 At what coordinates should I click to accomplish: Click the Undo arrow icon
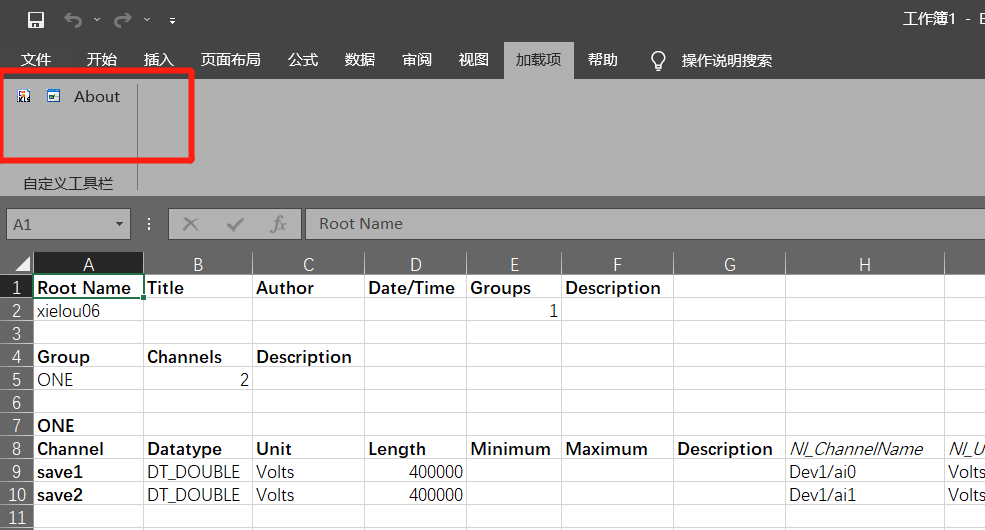click(73, 20)
